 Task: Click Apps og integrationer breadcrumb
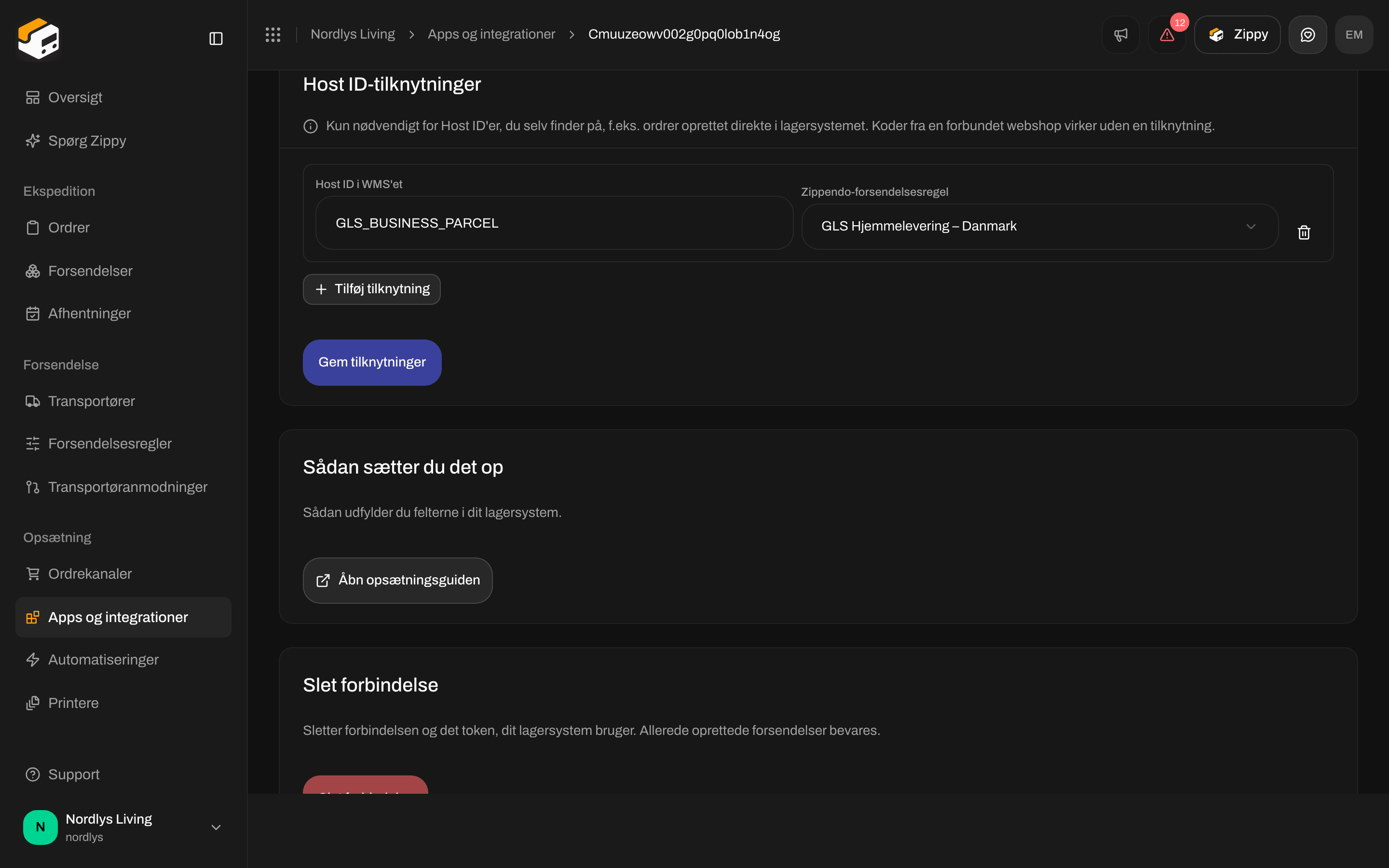click(491, 34)
